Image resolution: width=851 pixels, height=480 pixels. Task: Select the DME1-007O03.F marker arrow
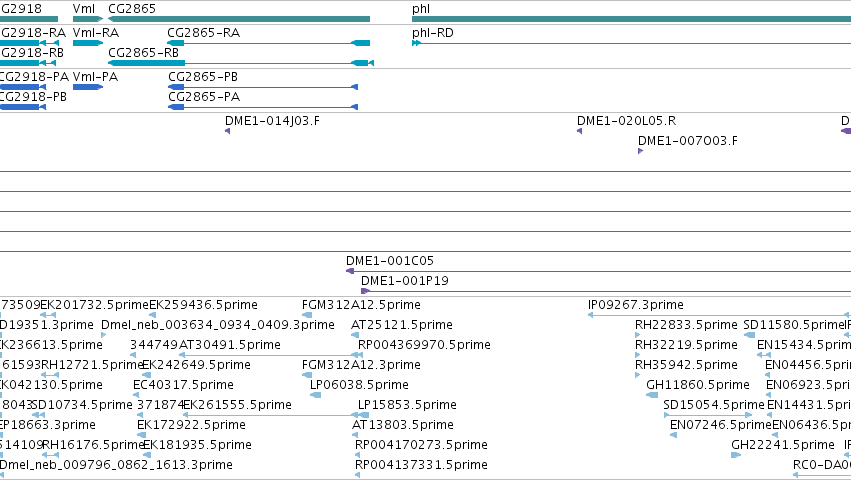640,151
